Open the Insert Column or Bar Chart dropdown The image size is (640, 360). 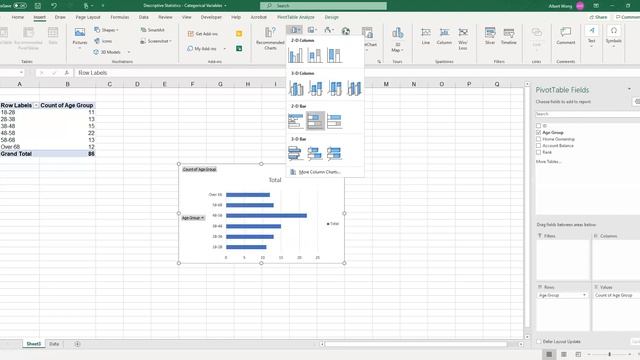coord(294,30)
